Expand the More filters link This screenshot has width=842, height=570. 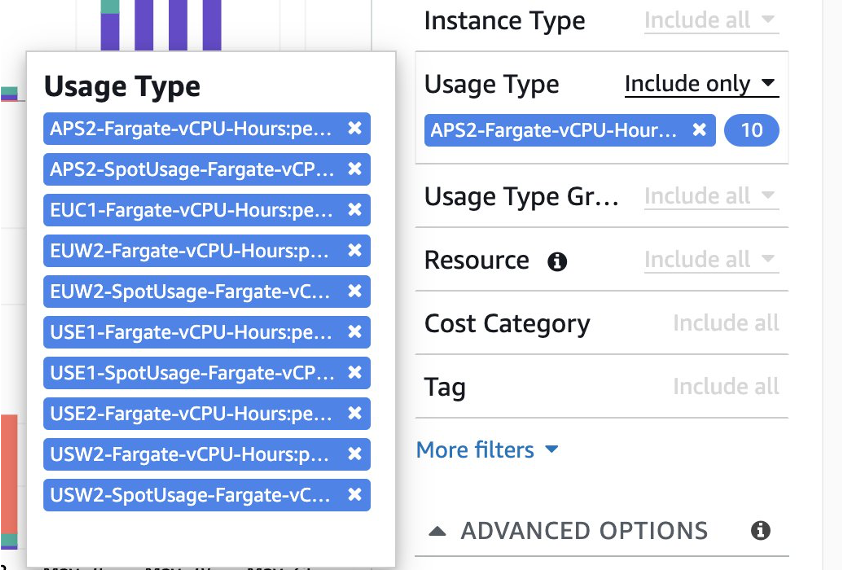(x=487, y=450)
